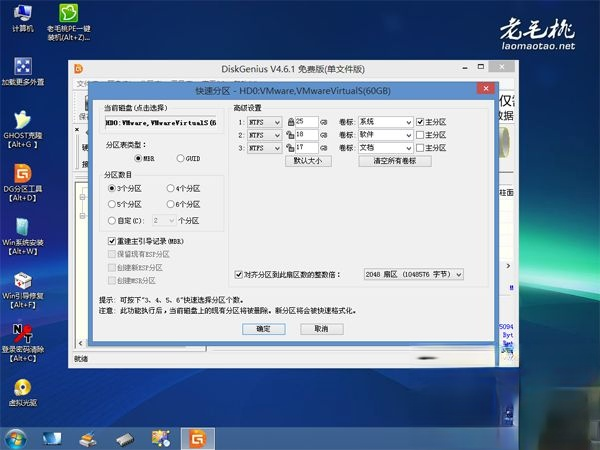The width and height of the screenshot is (600, 450).
Task: Open file system dropdown for partition 3
Action: pos(264,148)
